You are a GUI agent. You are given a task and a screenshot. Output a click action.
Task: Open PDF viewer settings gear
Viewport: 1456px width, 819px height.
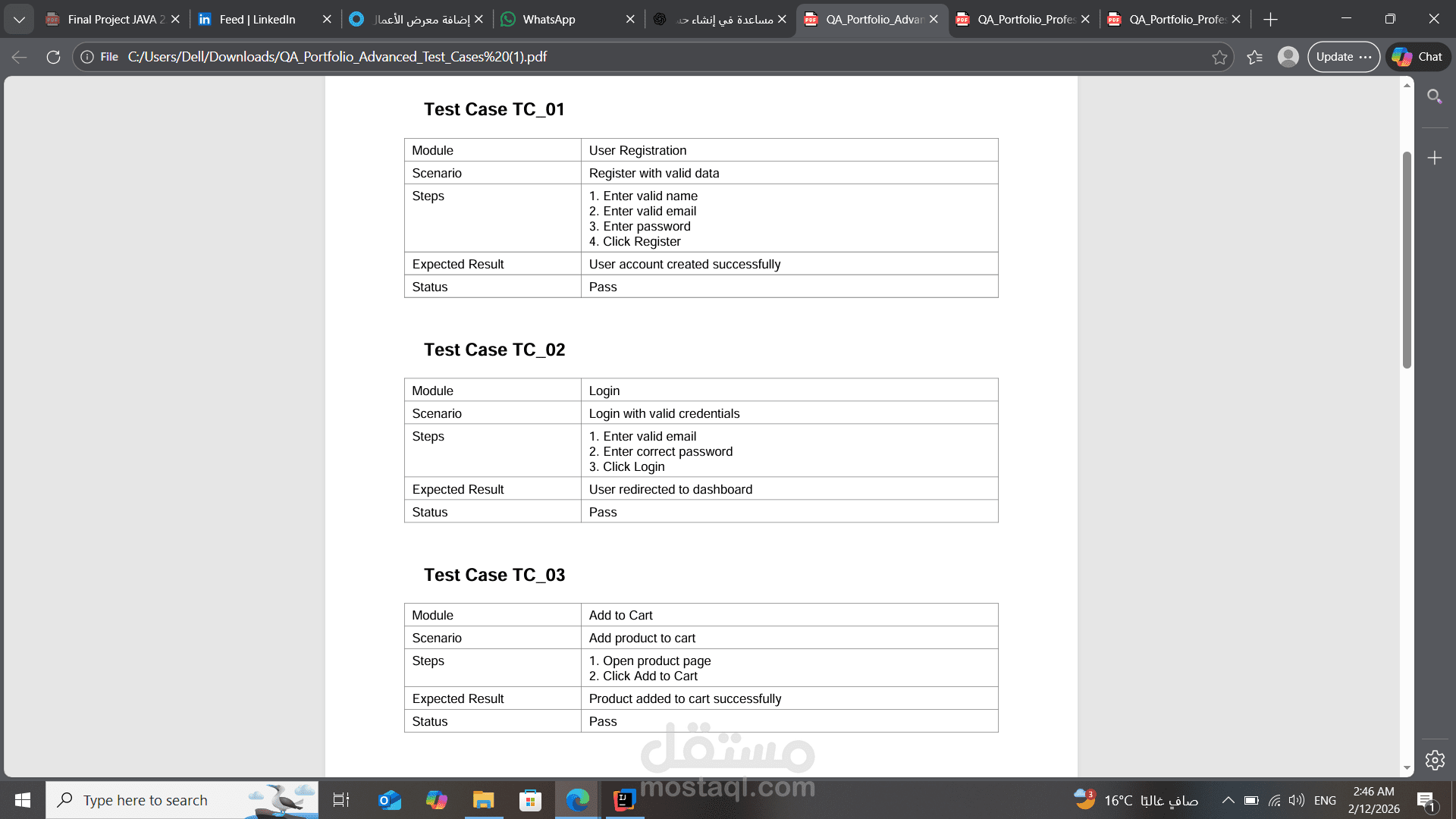point(1435,760)
